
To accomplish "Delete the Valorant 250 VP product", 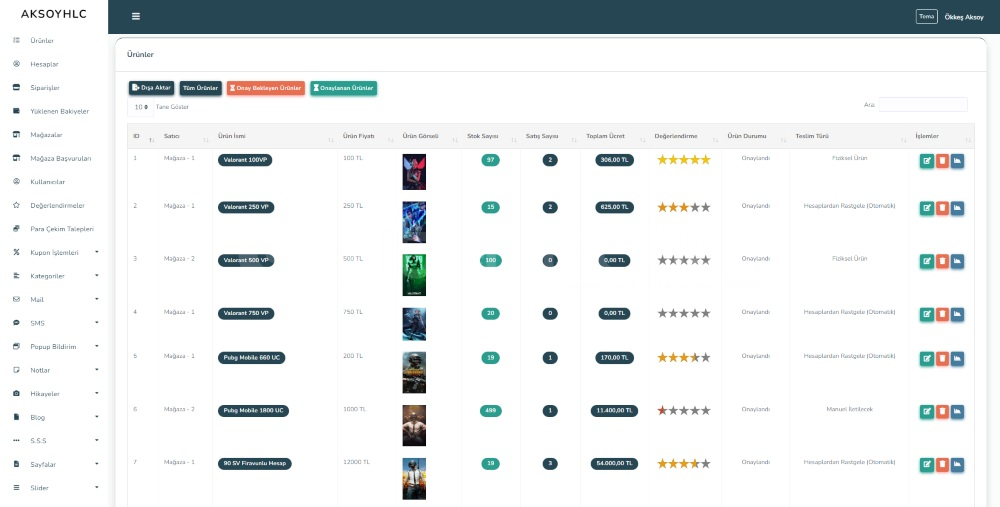I will pyautogui.click(x=942, y=208).
